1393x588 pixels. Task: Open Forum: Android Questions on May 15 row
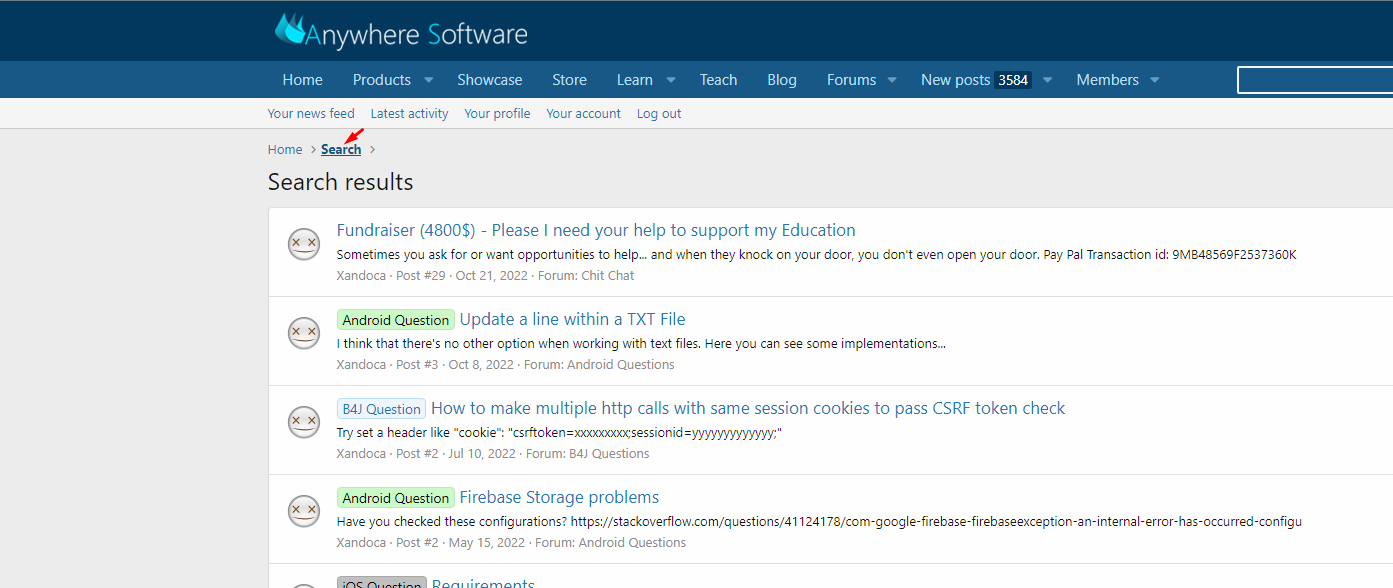click(x=611, y=542)
